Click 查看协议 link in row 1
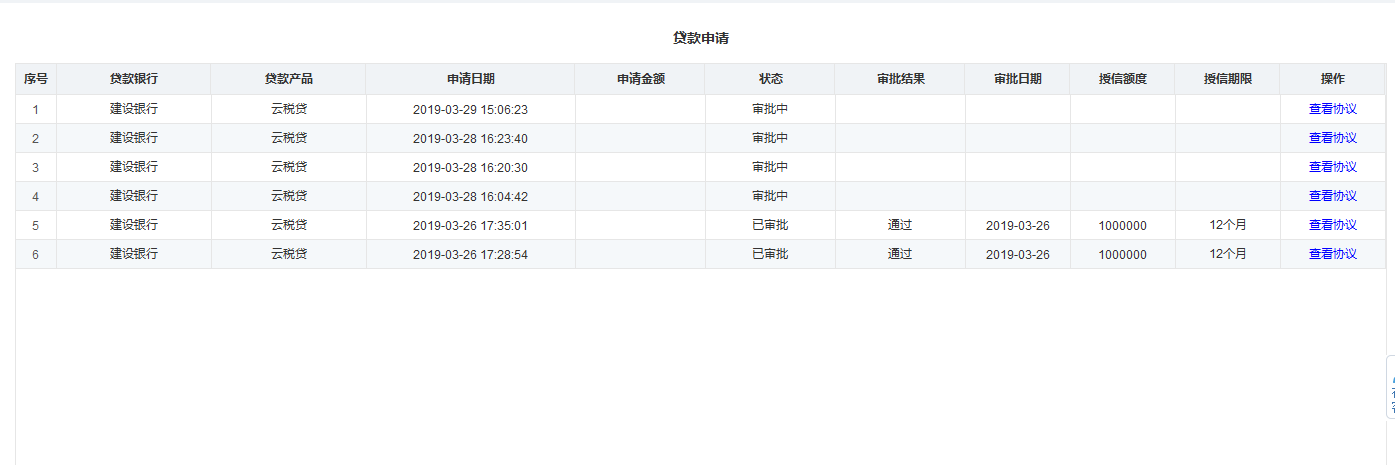Screen dimensions: 1395x465 tap(1332, 109)
